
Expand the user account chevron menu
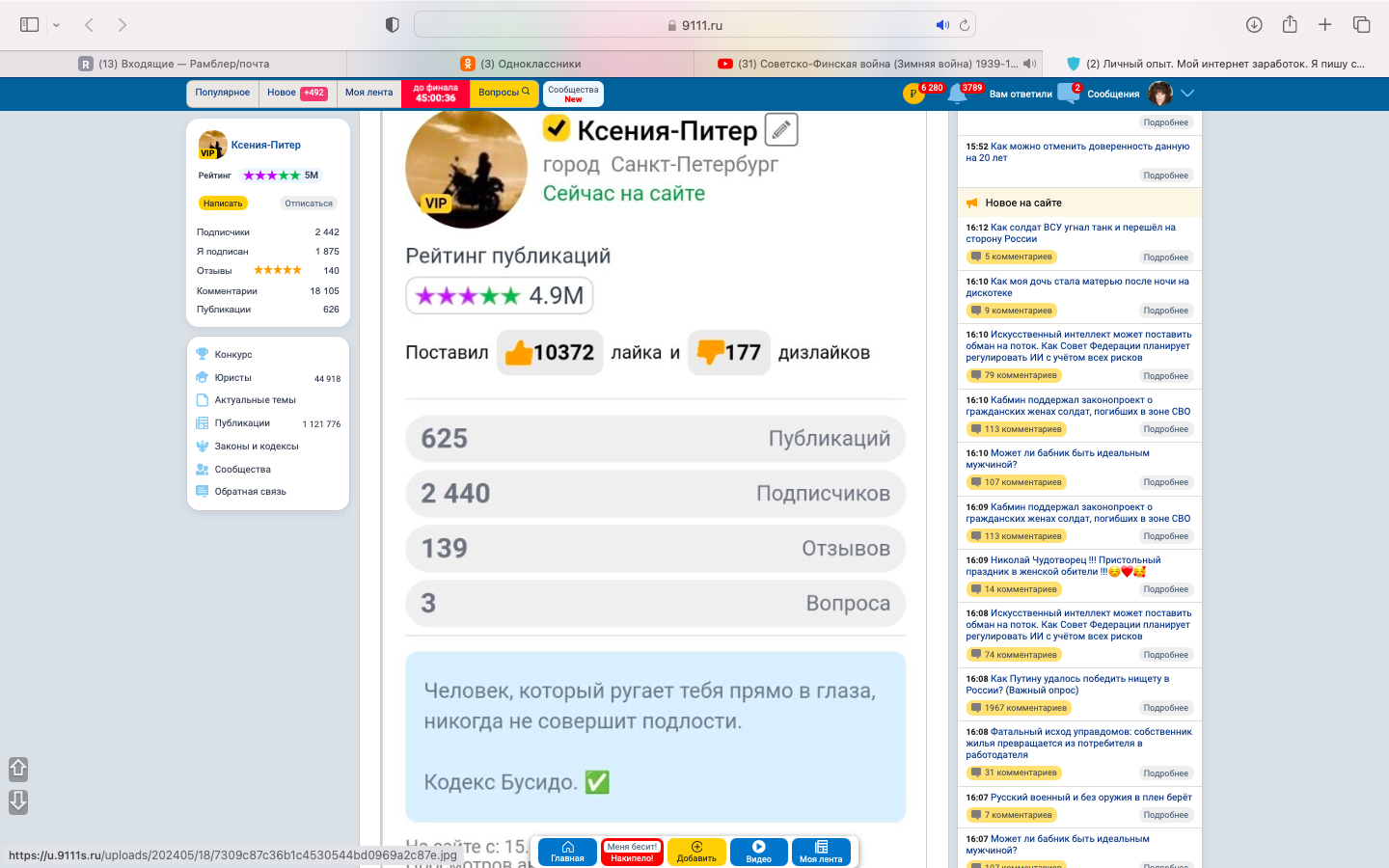coord(1187,94)
